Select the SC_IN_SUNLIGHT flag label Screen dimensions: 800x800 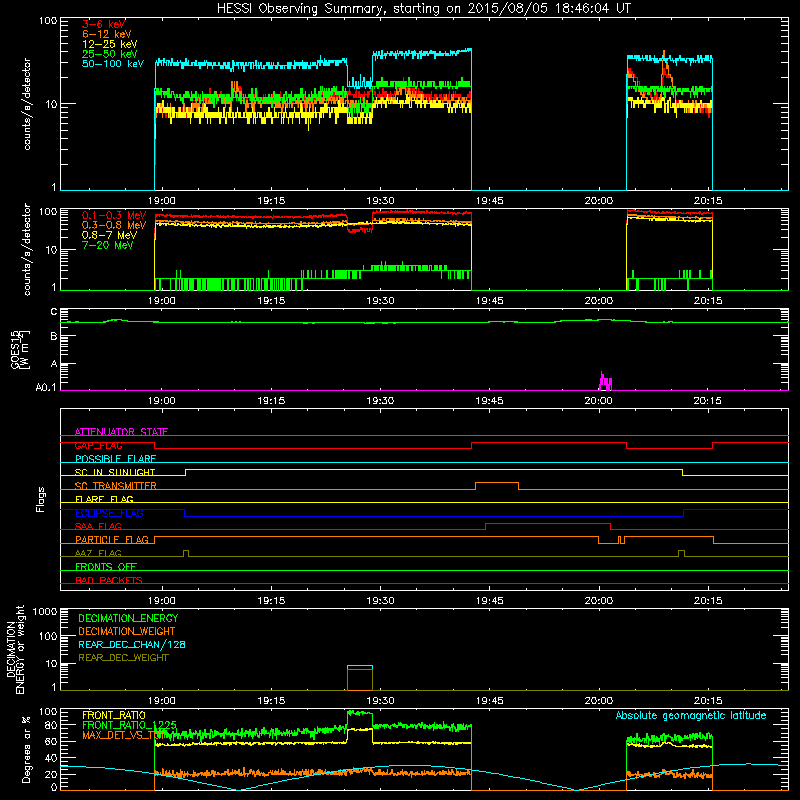click(115, 472)
